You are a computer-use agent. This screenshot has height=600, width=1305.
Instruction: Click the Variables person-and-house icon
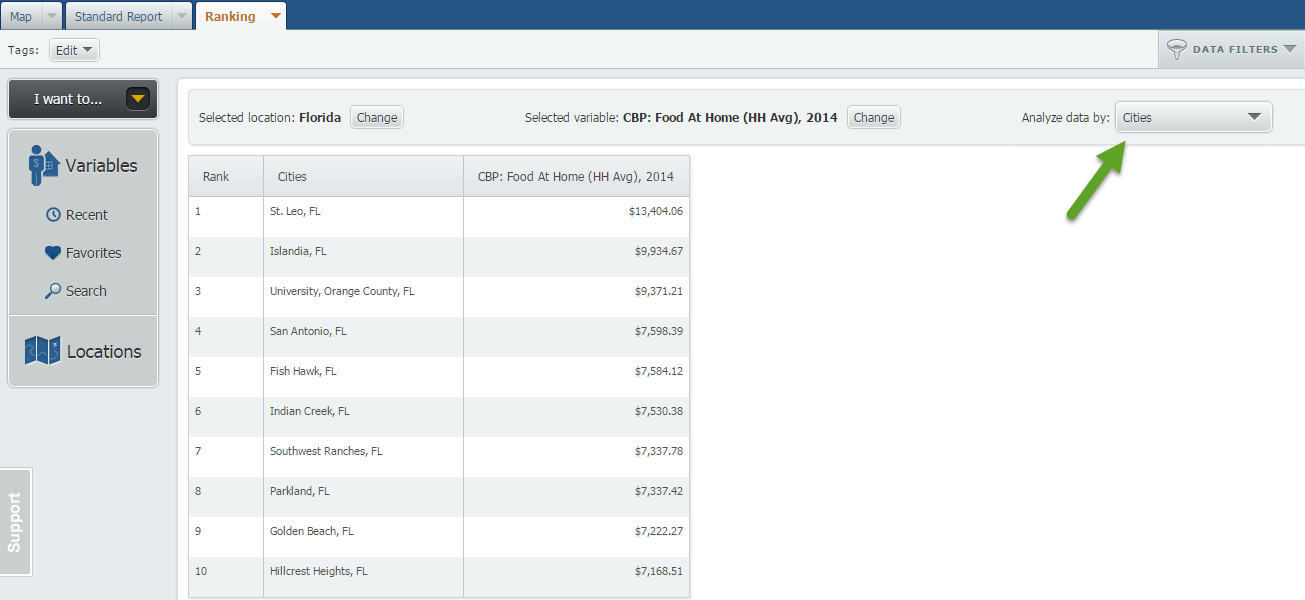point(43,165)
